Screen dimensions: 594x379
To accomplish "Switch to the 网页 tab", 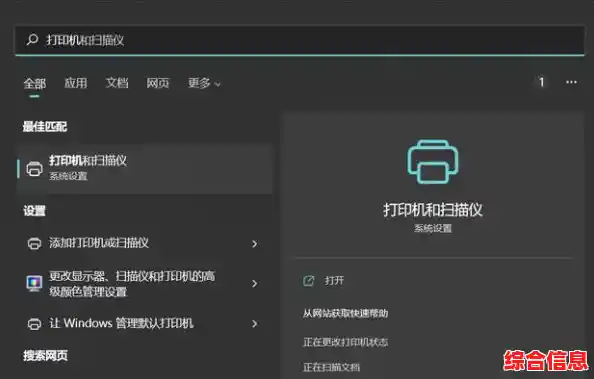I will point(158,83).
